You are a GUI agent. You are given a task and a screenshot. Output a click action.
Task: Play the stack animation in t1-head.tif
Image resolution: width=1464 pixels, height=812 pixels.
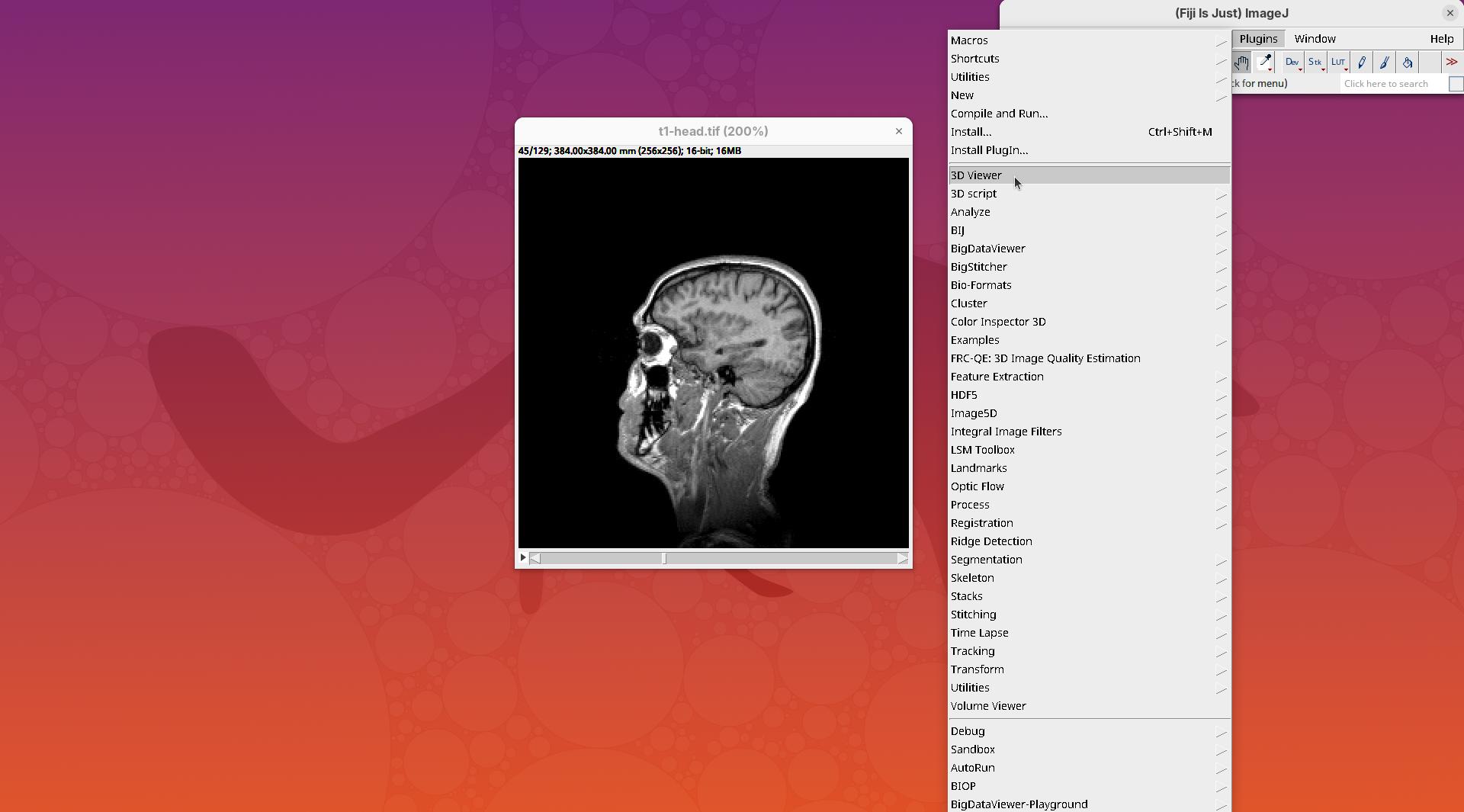click(523, 558)
